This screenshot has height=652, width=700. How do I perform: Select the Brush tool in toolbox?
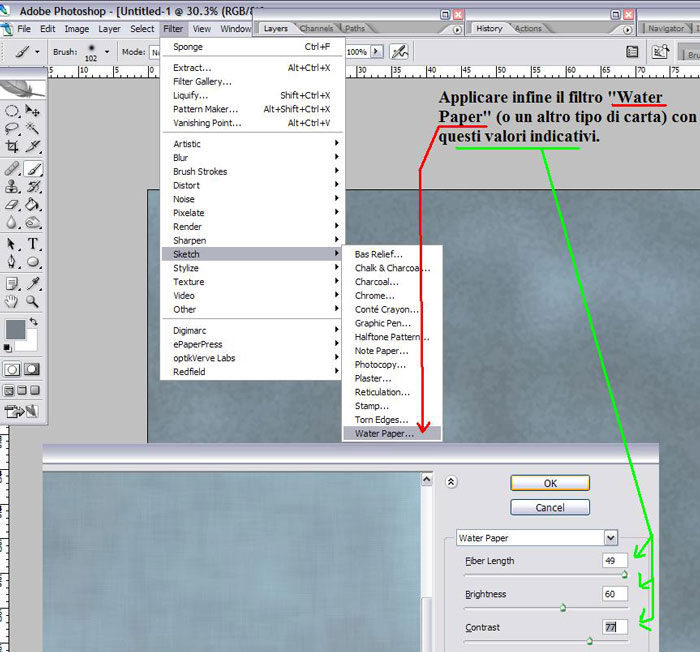33,169
